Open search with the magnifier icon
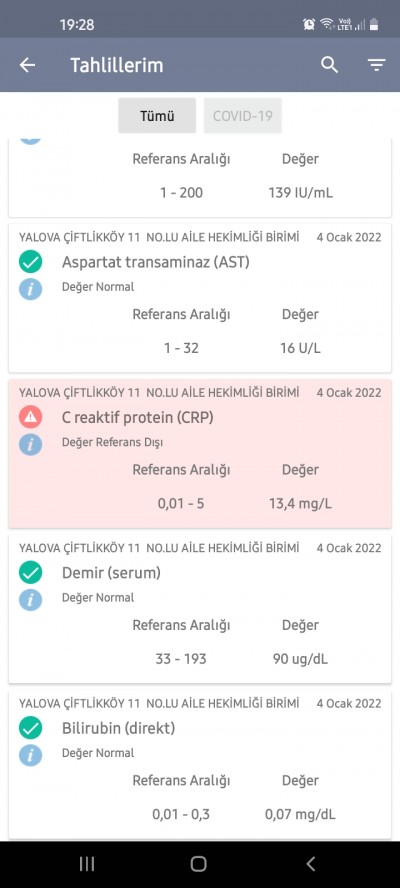The width and height of the screenshot is (400, 888). click(329, 65)
